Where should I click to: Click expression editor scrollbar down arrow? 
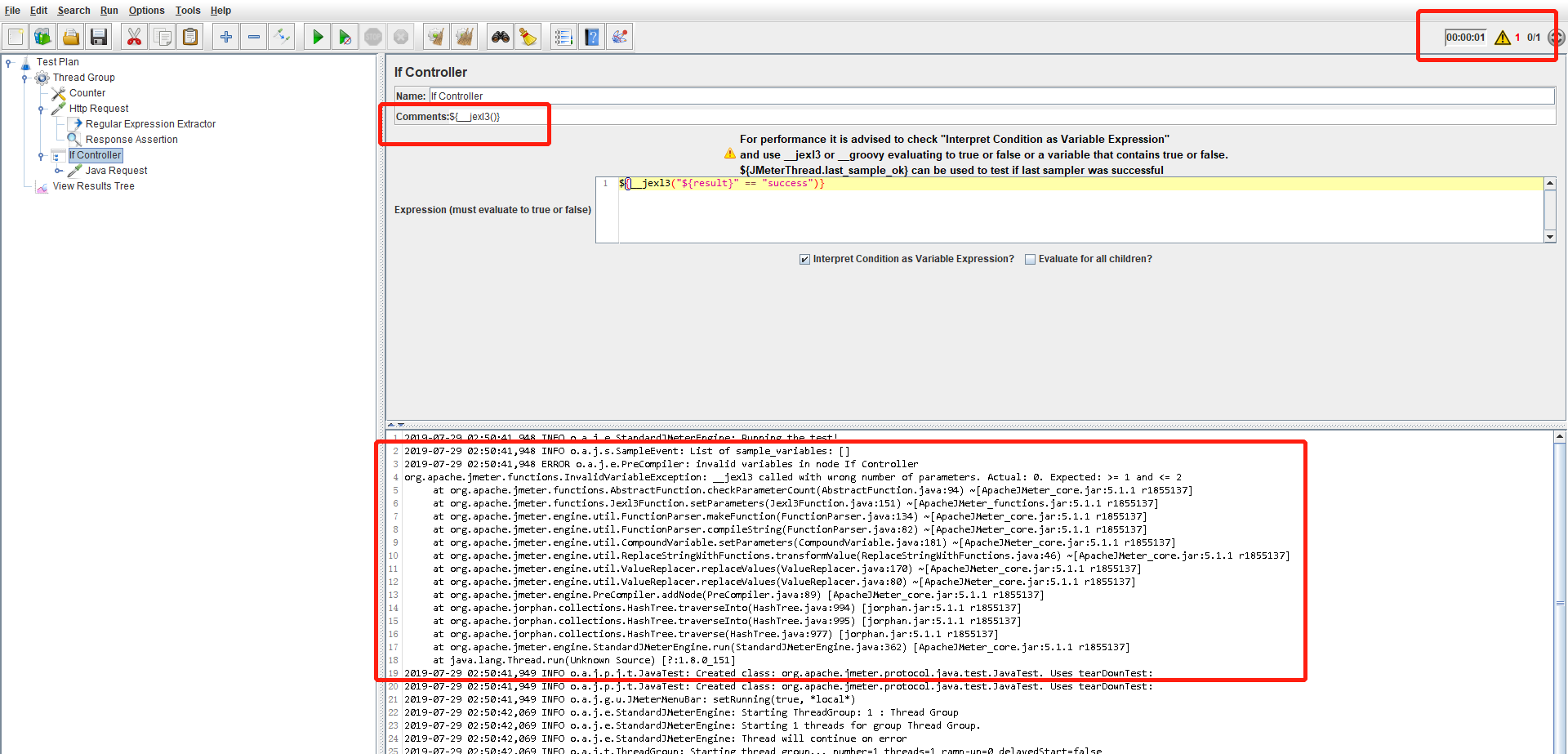[x=1550, y=237]
